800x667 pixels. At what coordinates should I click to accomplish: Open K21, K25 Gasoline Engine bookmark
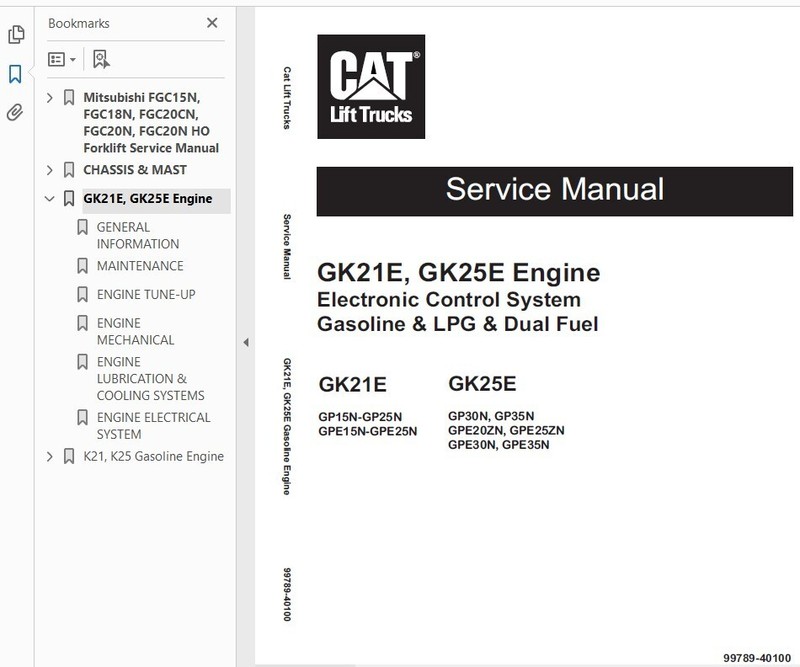coord(154,456)
